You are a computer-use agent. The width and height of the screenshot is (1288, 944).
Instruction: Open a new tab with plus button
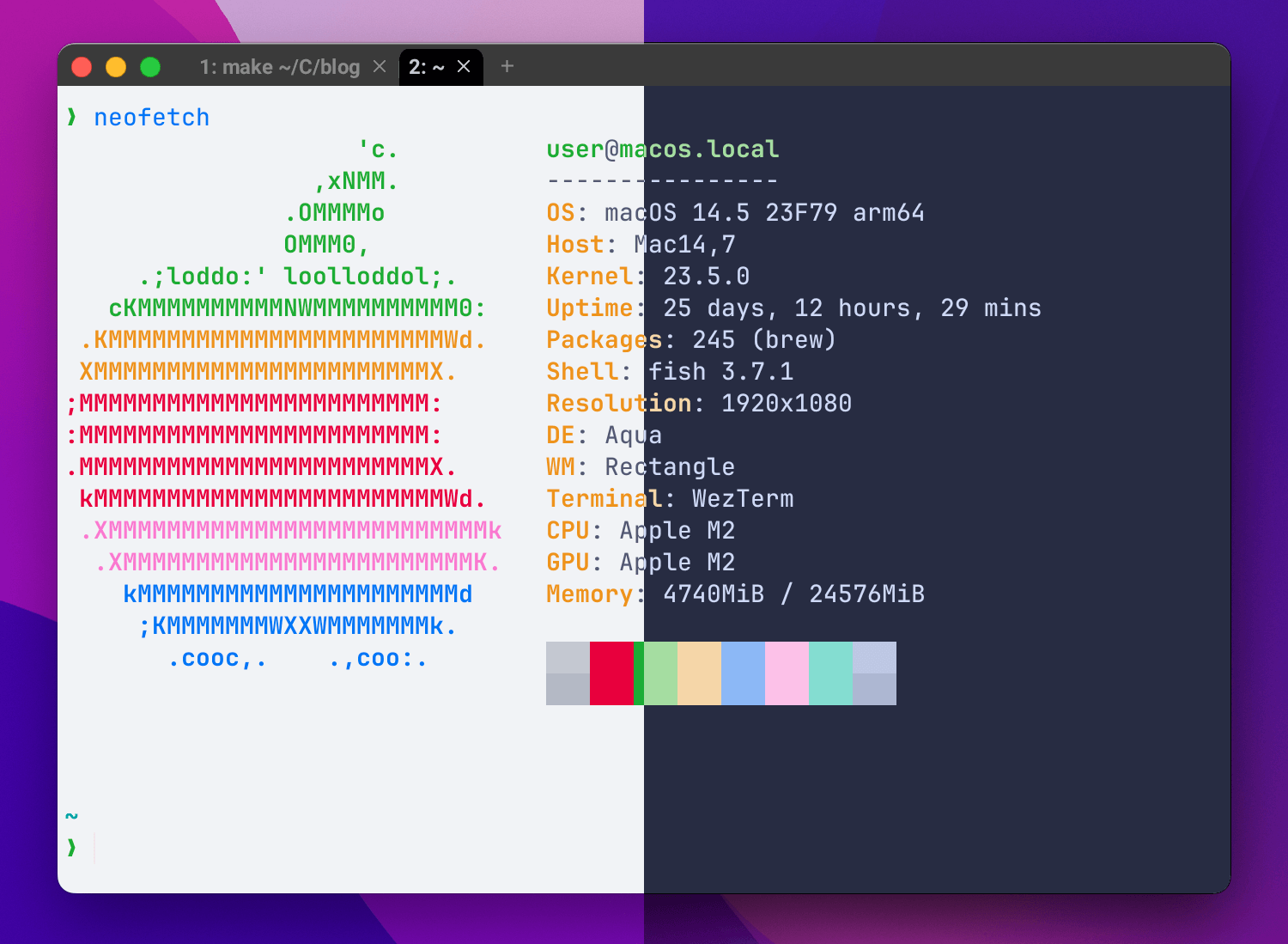click(x=507, y=66)
